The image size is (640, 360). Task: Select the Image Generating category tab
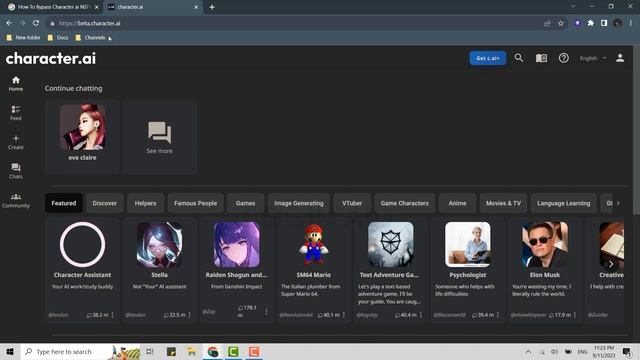[299, 203]
